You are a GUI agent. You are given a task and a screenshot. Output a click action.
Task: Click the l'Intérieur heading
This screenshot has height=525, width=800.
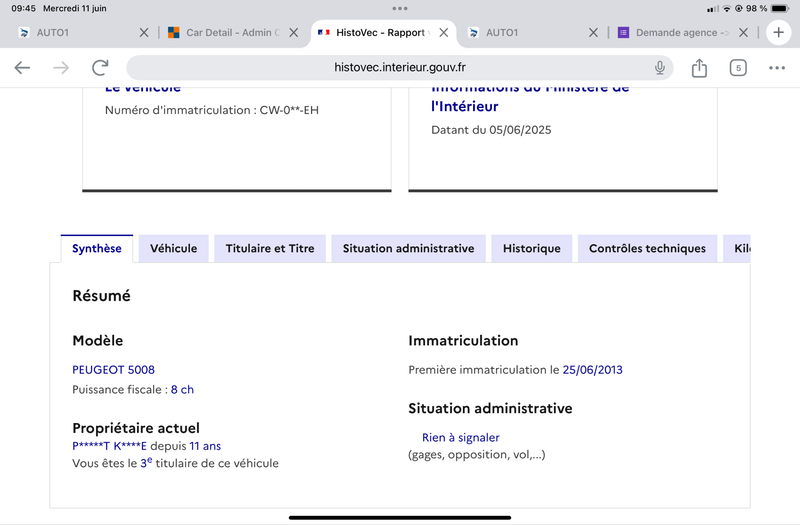(x=464, y=106)
